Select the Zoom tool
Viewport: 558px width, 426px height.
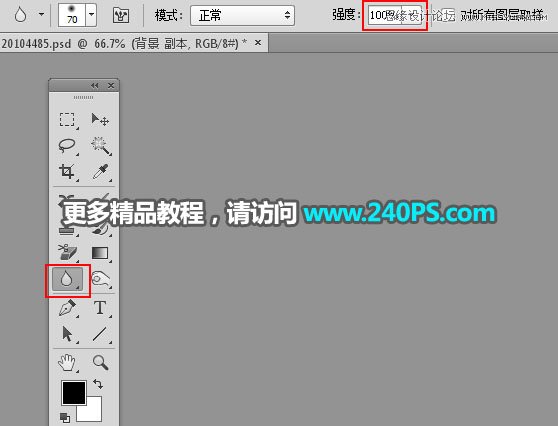coord(100,362)
